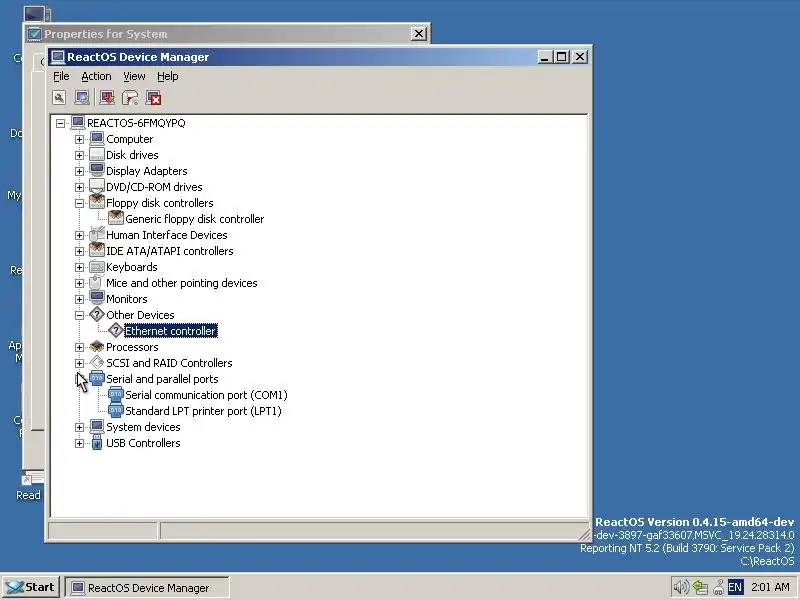Expand the DVD/CD-ROM drives category
Screen dimensions: 800x600
(x=79, y=187)
